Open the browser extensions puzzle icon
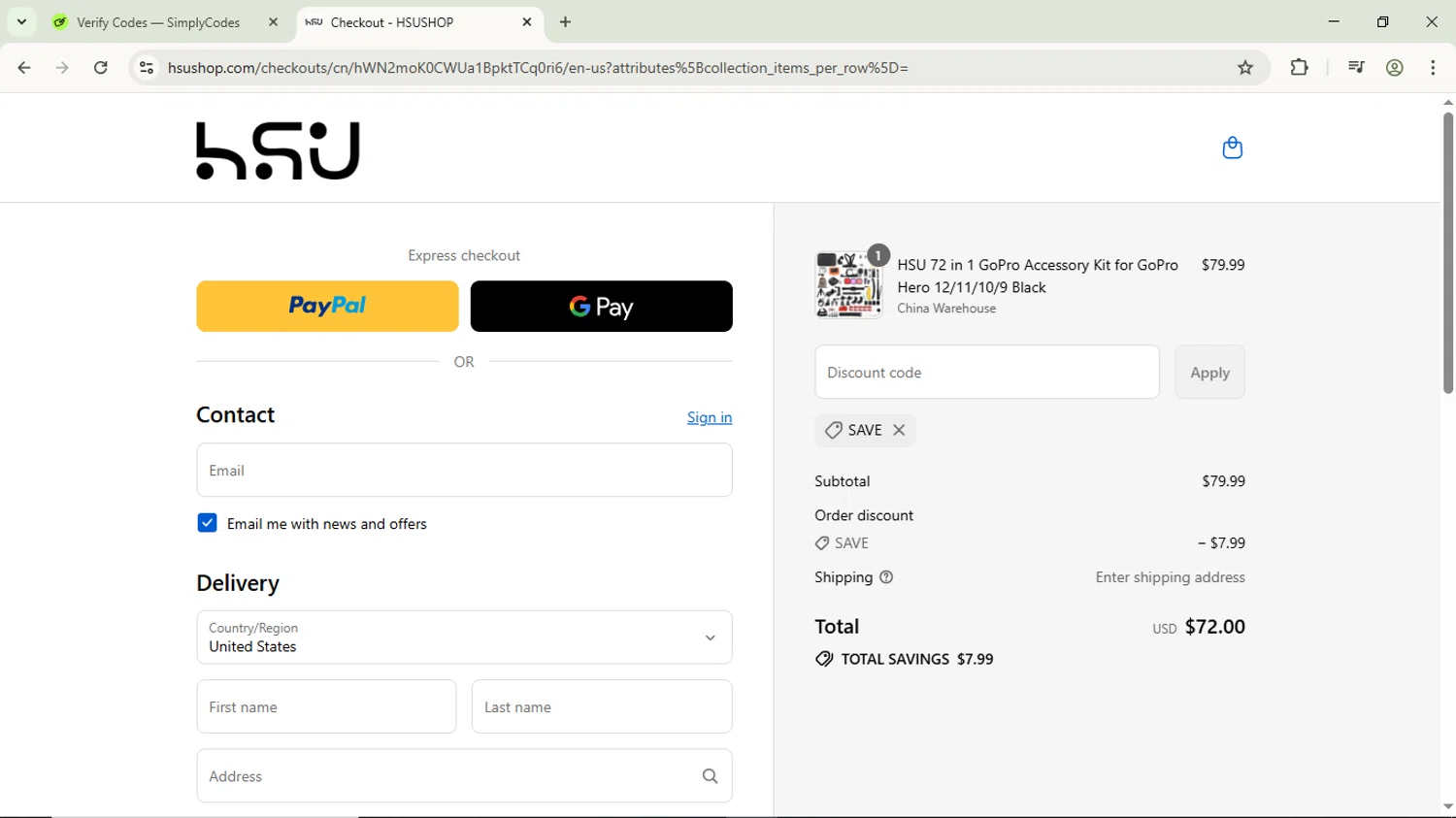 pos(1299,68)
